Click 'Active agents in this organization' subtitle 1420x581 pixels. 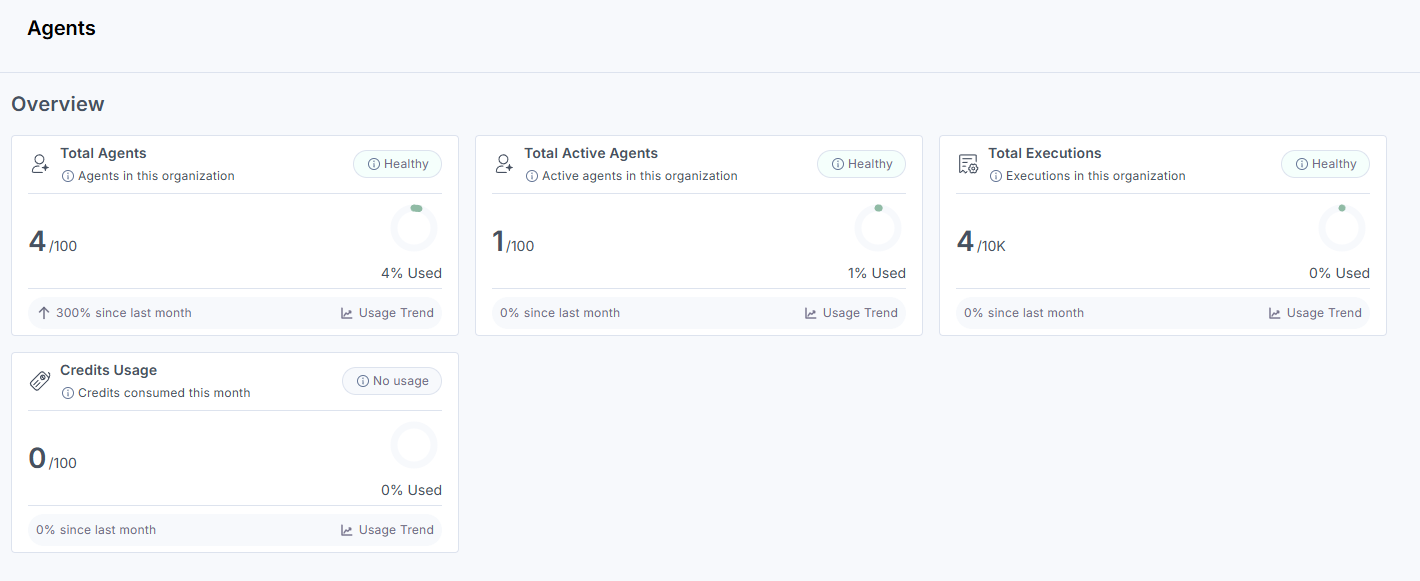click(640, 176)
